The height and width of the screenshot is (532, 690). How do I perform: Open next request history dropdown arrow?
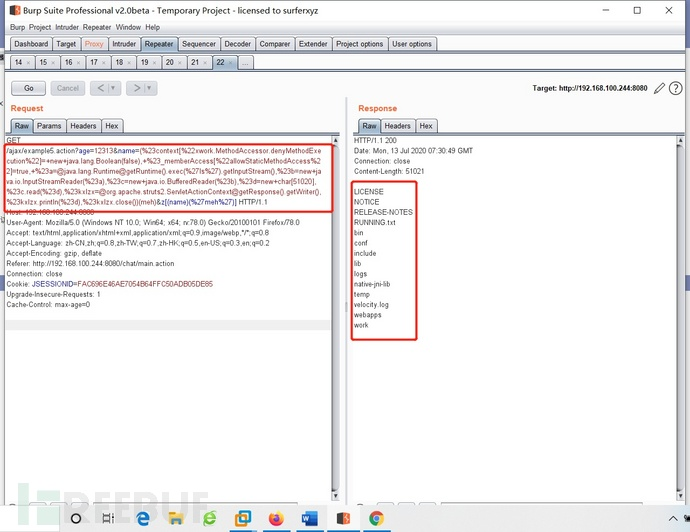coord(149,88)
